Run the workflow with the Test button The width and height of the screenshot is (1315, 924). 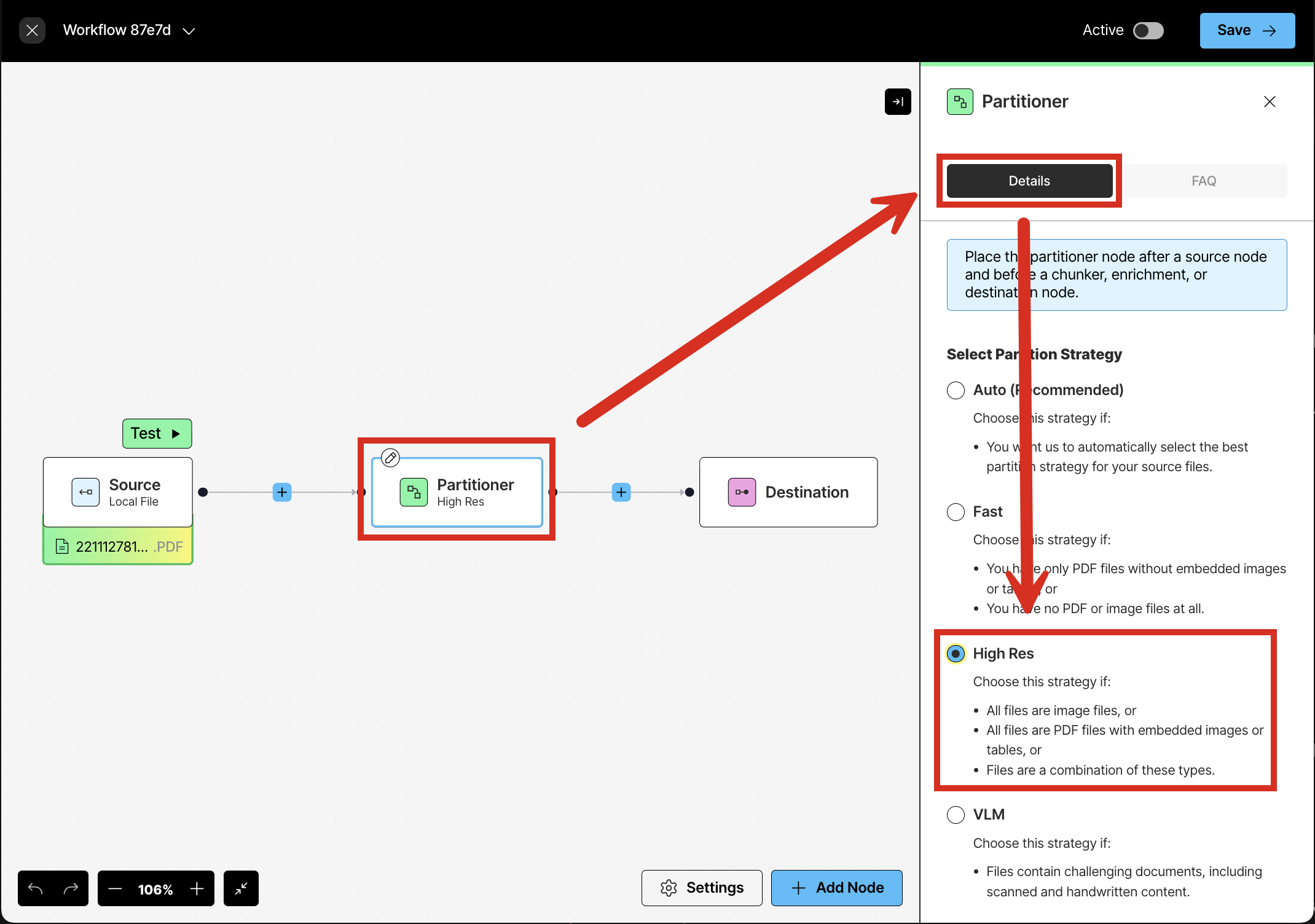coord(157,433)
